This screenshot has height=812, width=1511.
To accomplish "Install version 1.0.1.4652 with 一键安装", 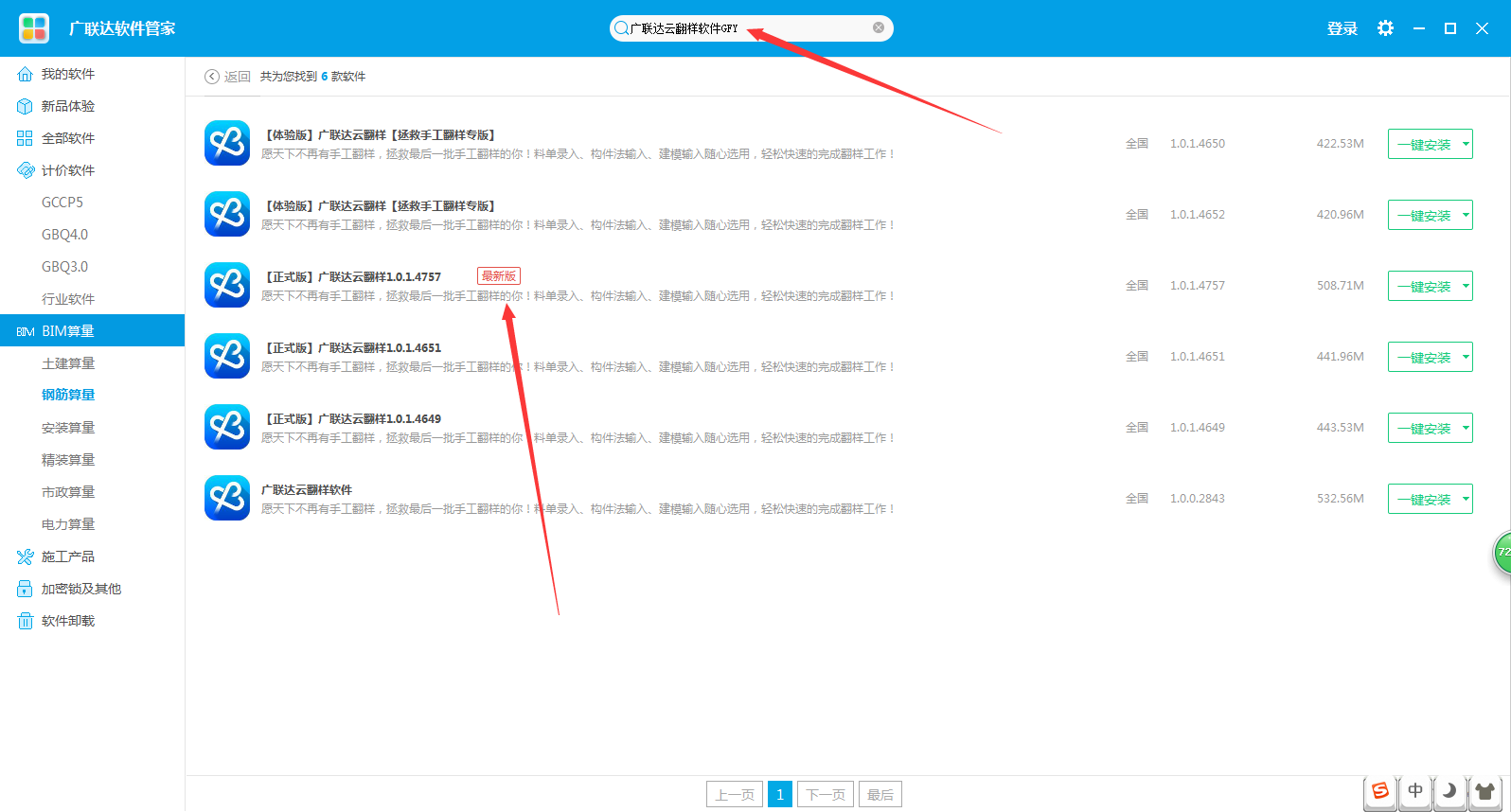I will [1424, 215].
